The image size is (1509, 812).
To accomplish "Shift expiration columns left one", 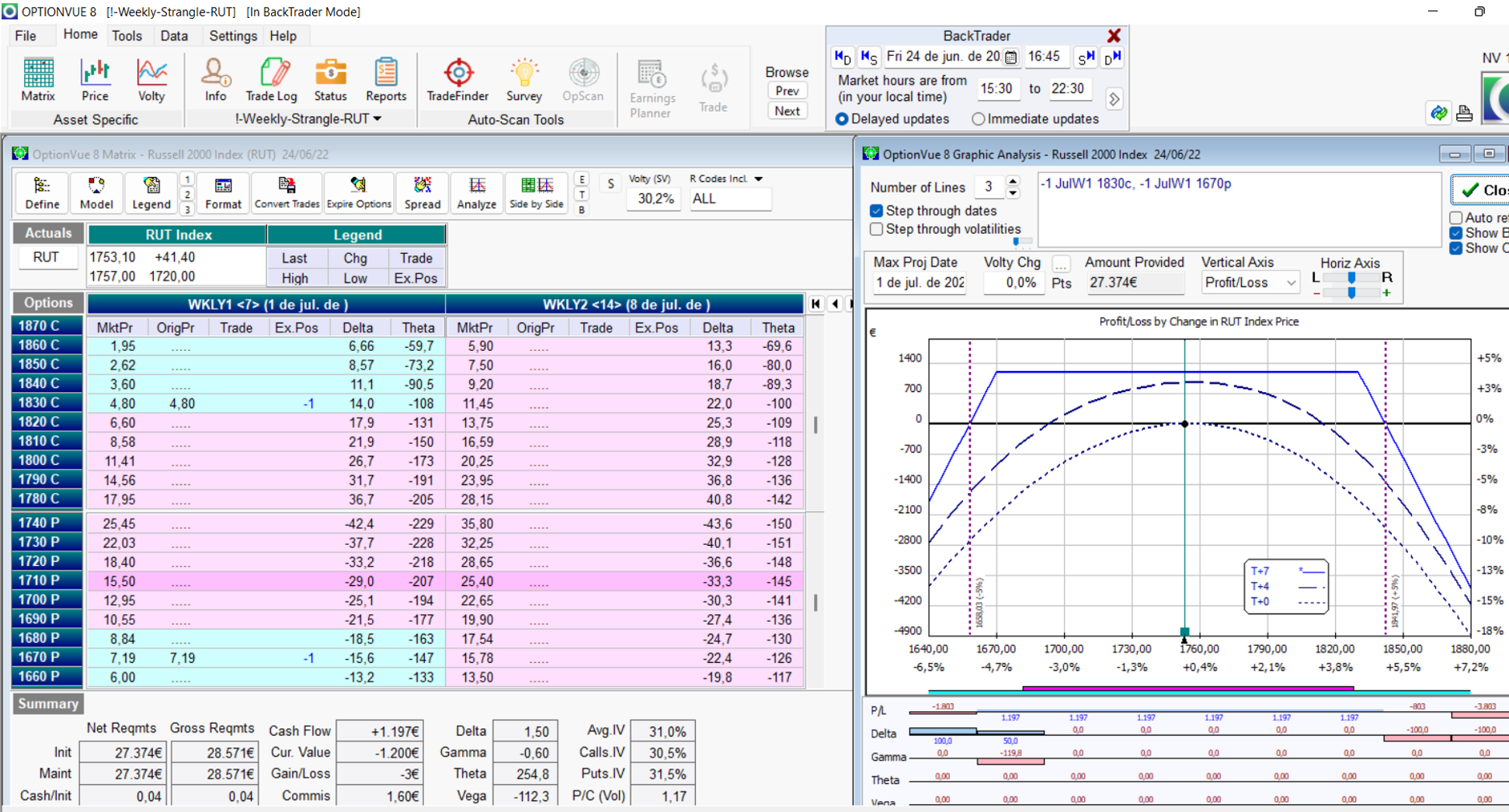I will (835, 304).
